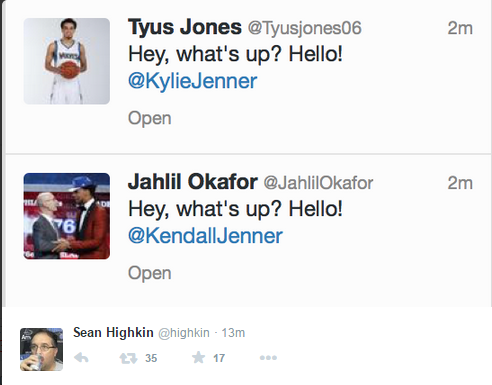Retweet using the retweet arrows icon
Image resolution: width=492 pixels, height=385 pixels.
[128, 358]
